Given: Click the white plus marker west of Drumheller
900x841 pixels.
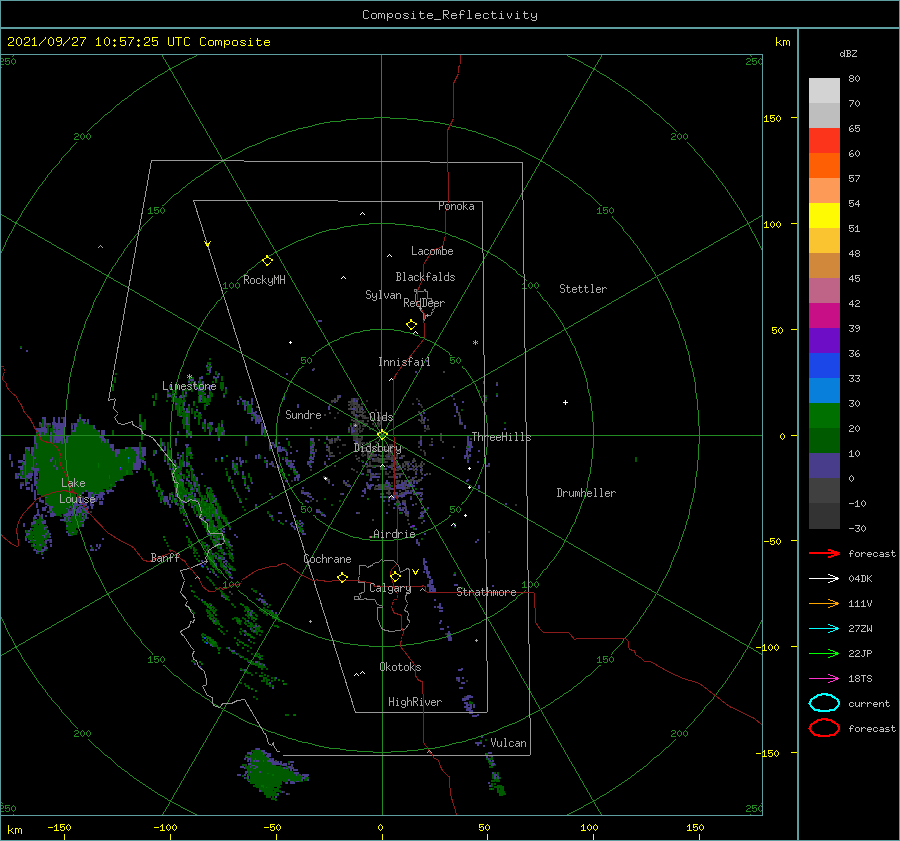Looking at the screenshot, I should pos(565,402).
